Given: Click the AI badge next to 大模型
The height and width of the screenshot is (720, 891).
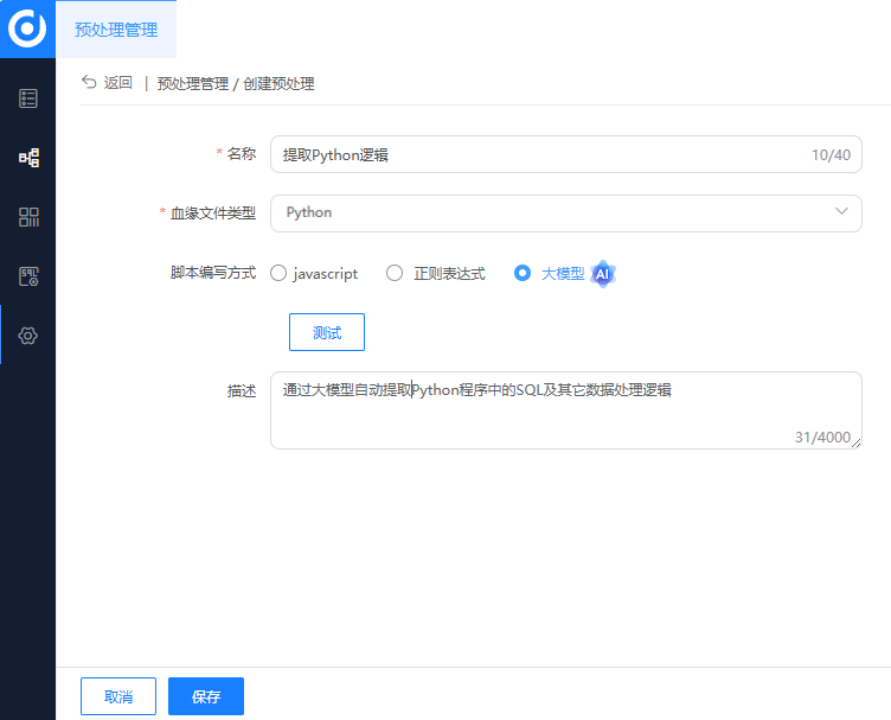Looking at the screenshot, I should coord(602,273).
